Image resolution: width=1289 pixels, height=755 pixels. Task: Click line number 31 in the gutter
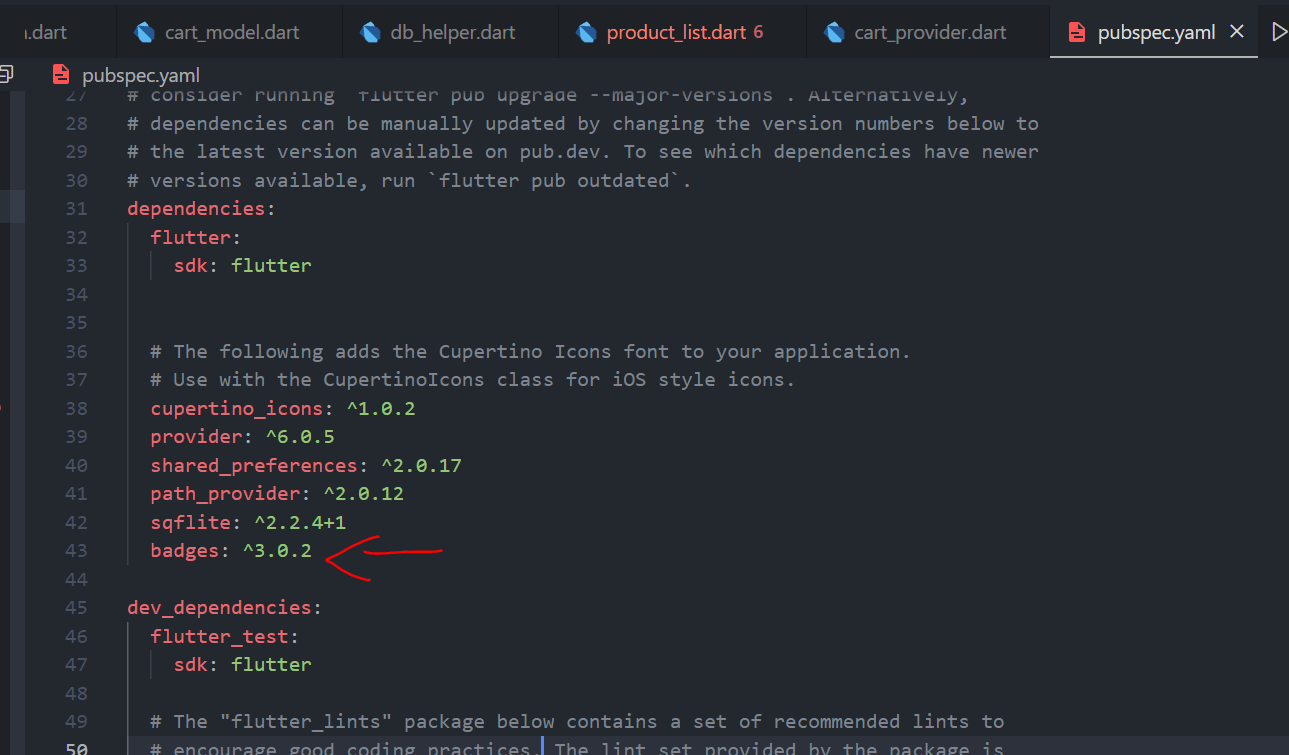pos(76,209)
